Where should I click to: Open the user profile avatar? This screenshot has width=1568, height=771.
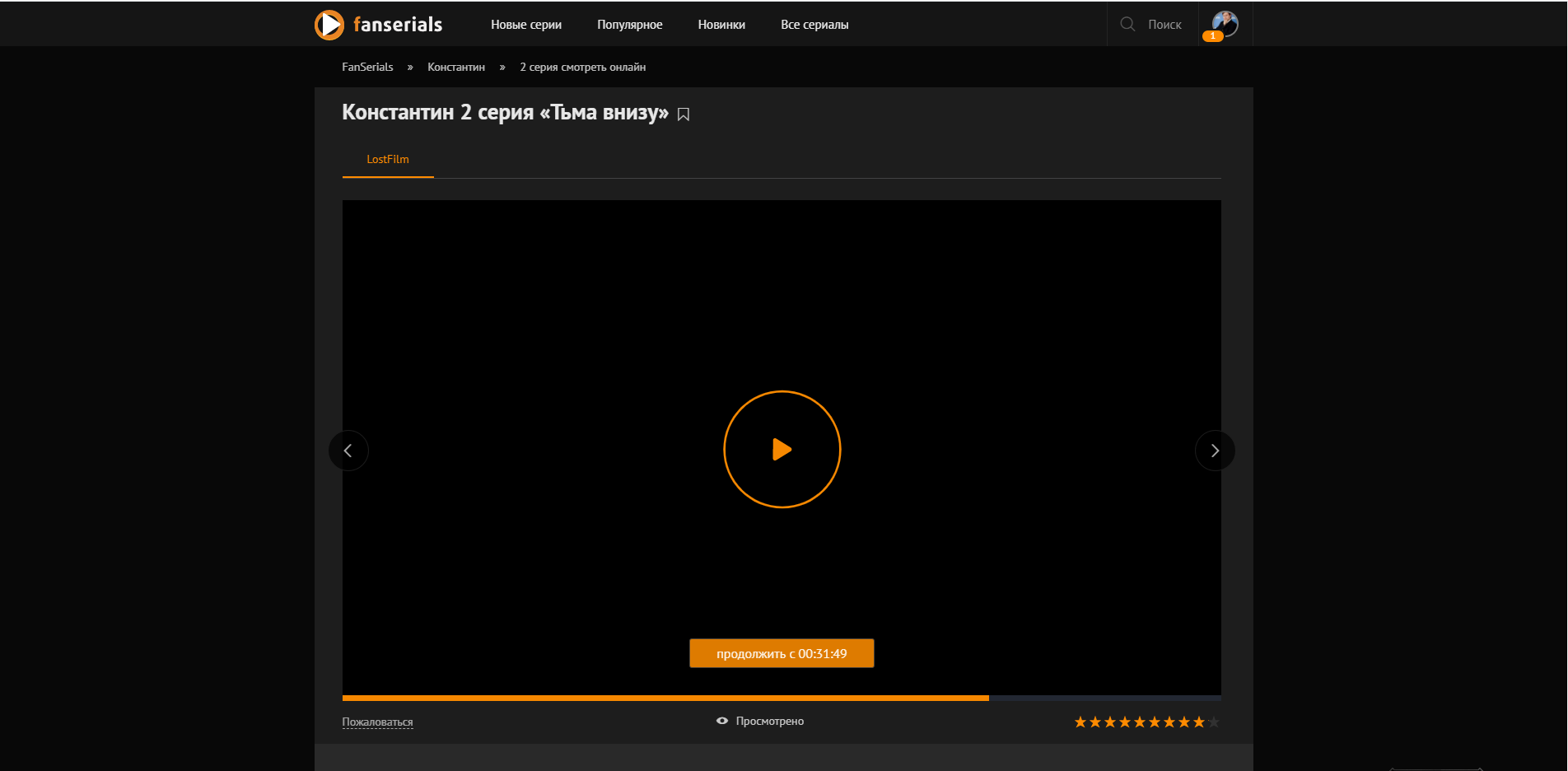(x=1225, y=22)
